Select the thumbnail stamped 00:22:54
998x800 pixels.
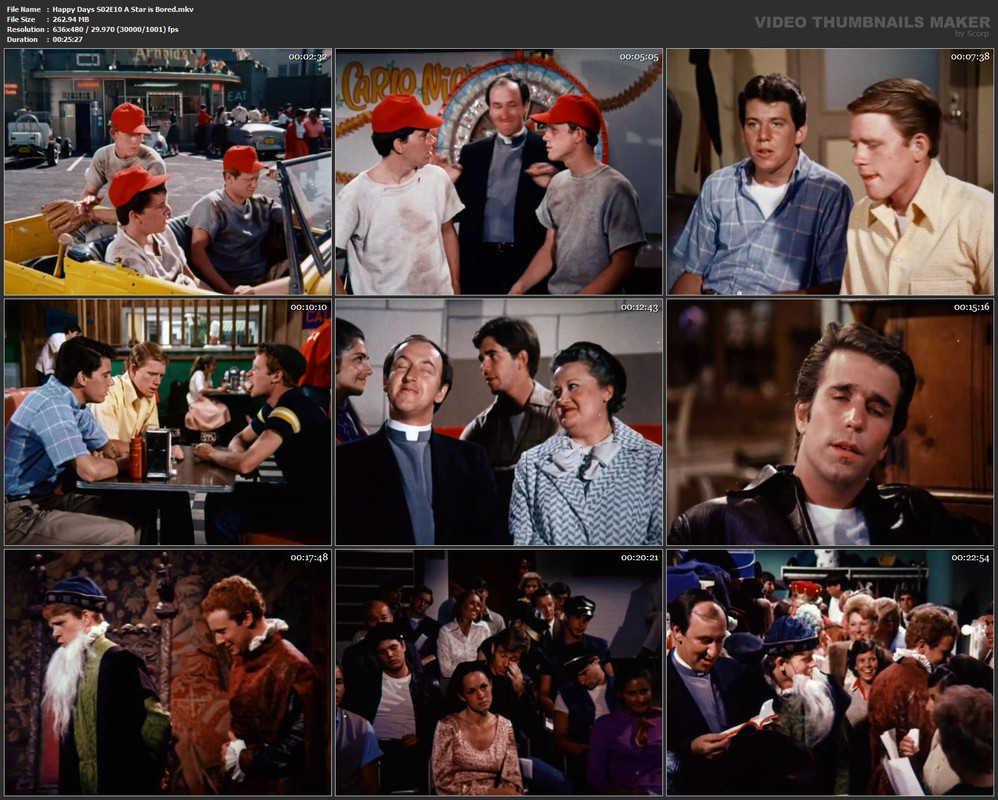[x=830, y=673]
